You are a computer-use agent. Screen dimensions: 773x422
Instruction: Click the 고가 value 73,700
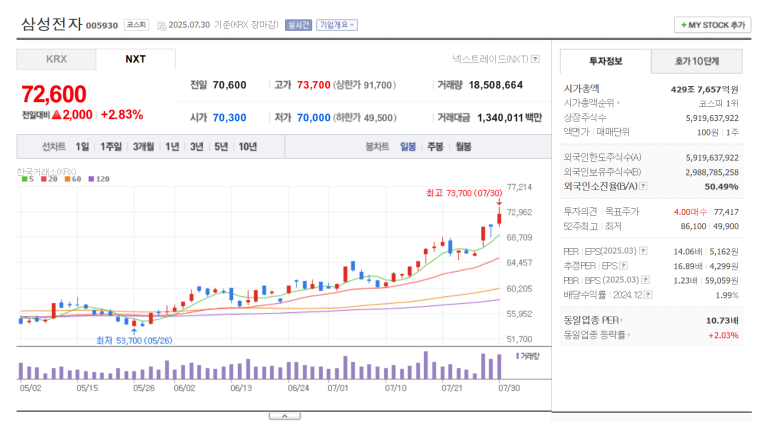coord(314,85)
